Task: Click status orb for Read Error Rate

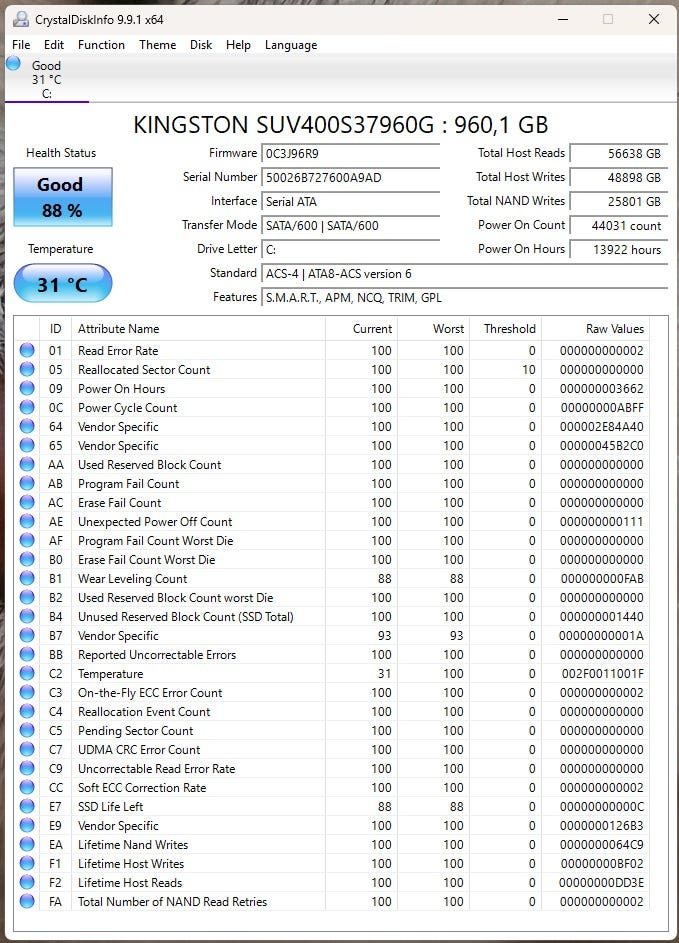Action: tap(27, 350)
